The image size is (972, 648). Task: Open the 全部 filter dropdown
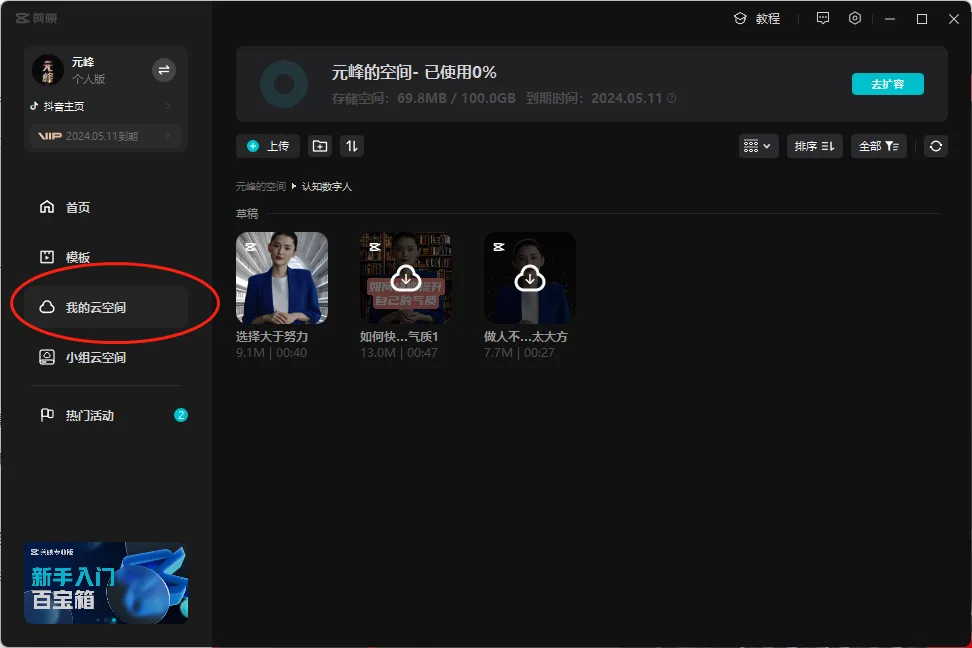coord(878,146)
